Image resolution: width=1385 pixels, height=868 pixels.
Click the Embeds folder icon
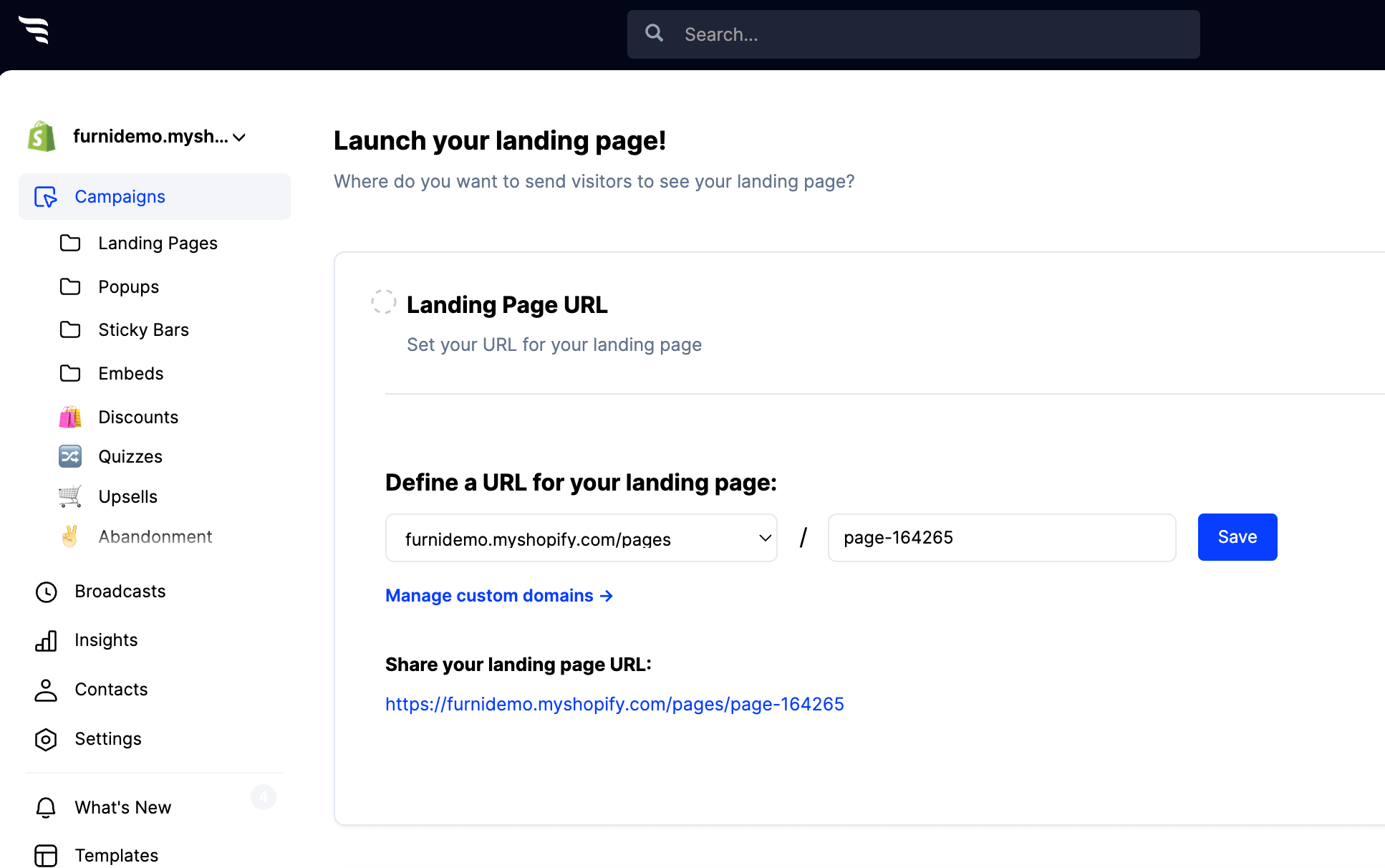[70, 373]
